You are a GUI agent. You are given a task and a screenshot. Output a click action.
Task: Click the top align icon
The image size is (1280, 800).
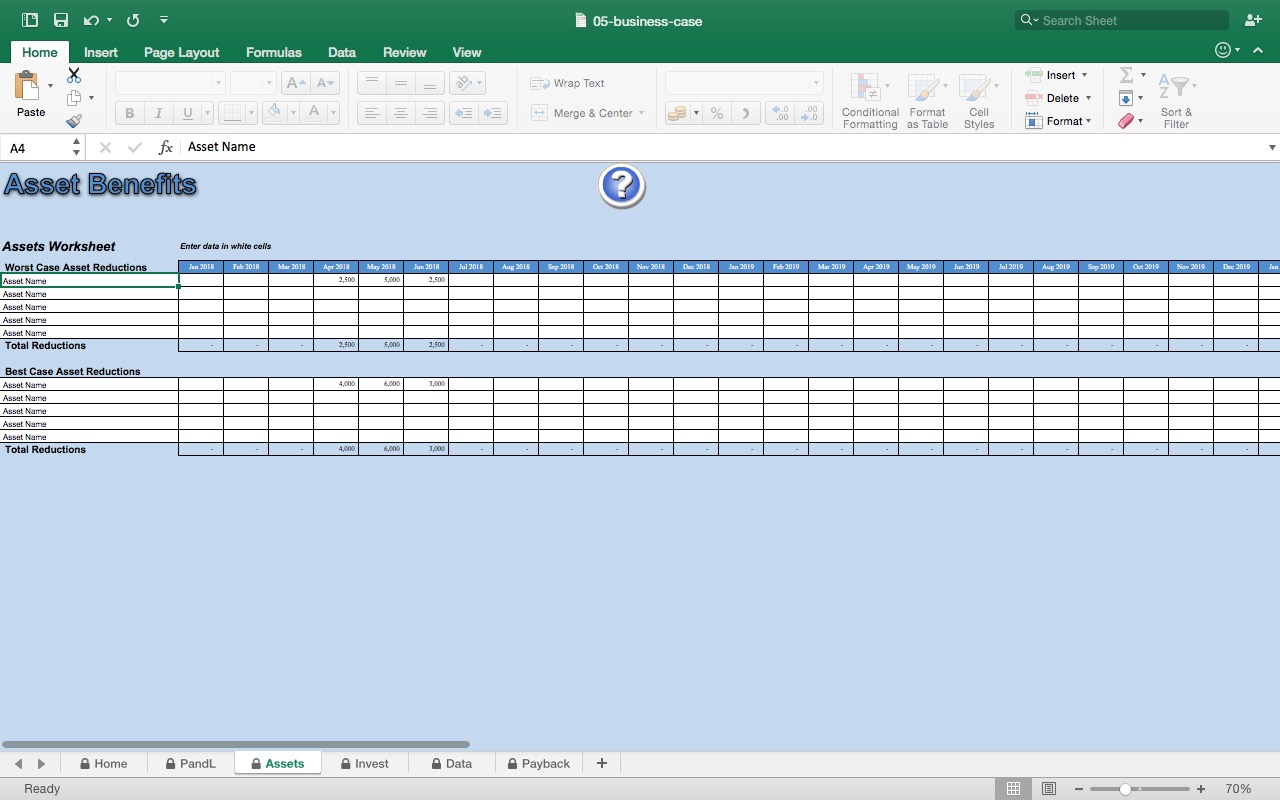pos(371,83)
